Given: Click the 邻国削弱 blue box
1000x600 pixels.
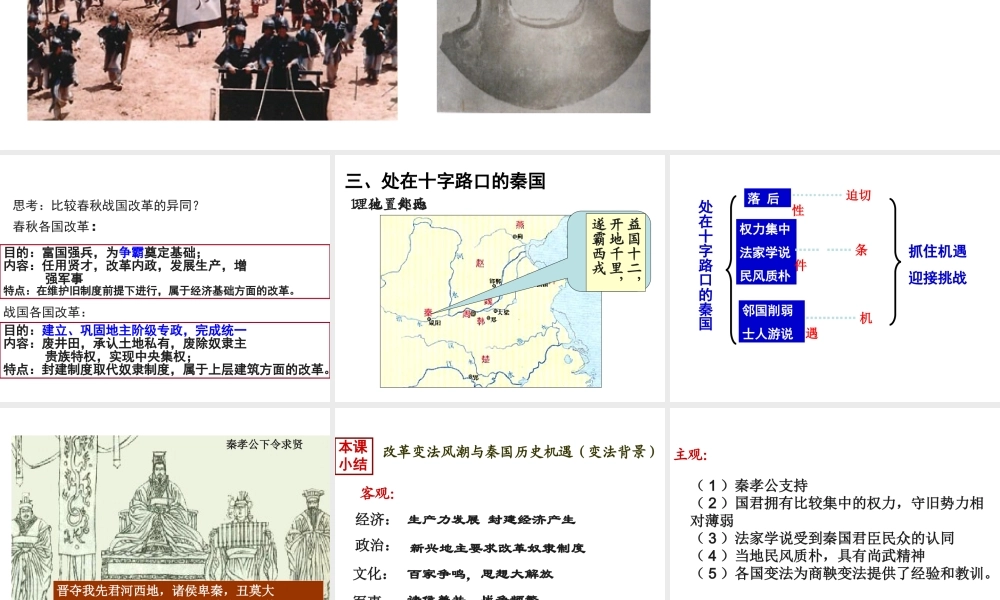Looking at the screenshot, I should [x=770, y=310].
